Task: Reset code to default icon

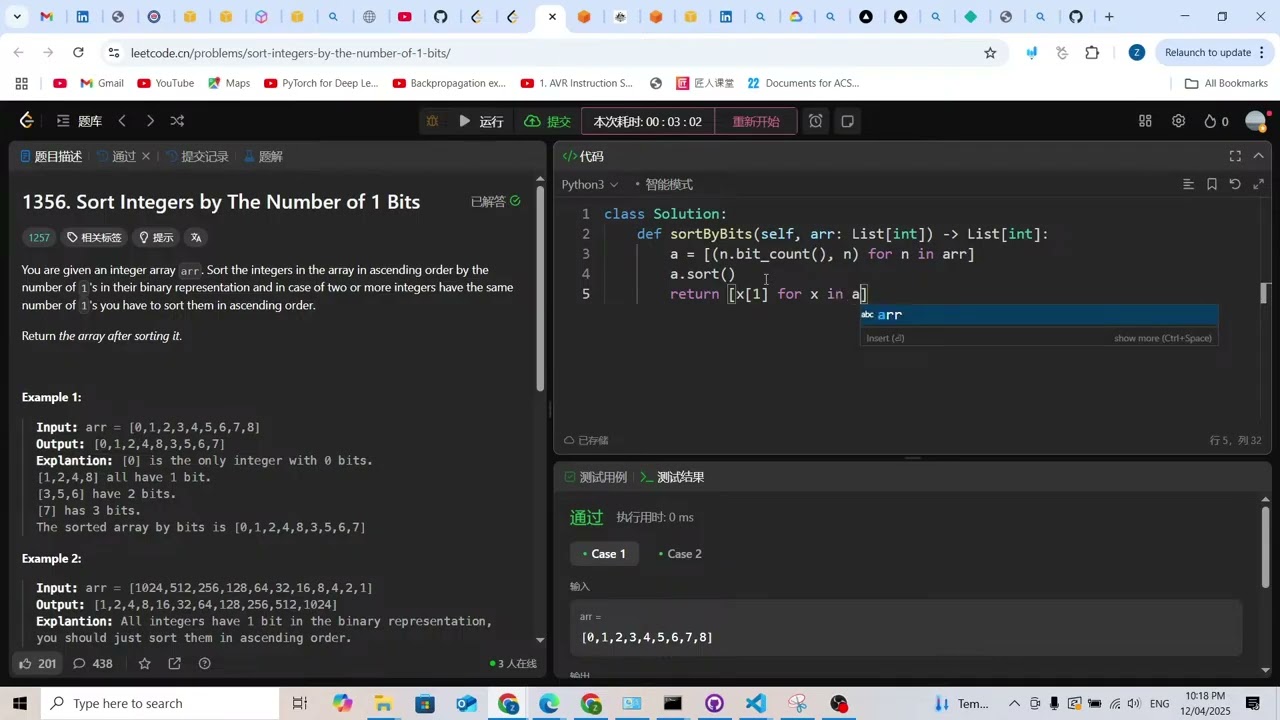Action: point(1235,184)
